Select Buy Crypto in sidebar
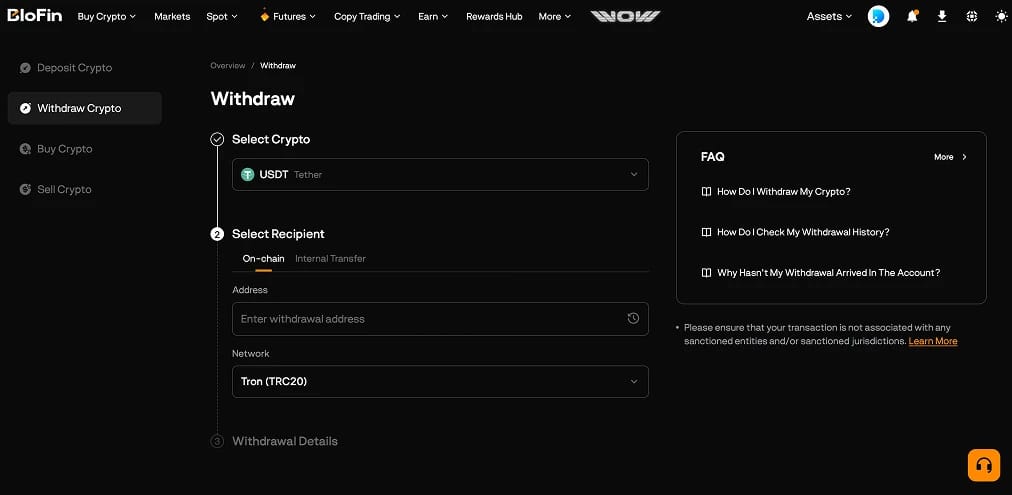 pyautogui.click(x=85, y=148)
